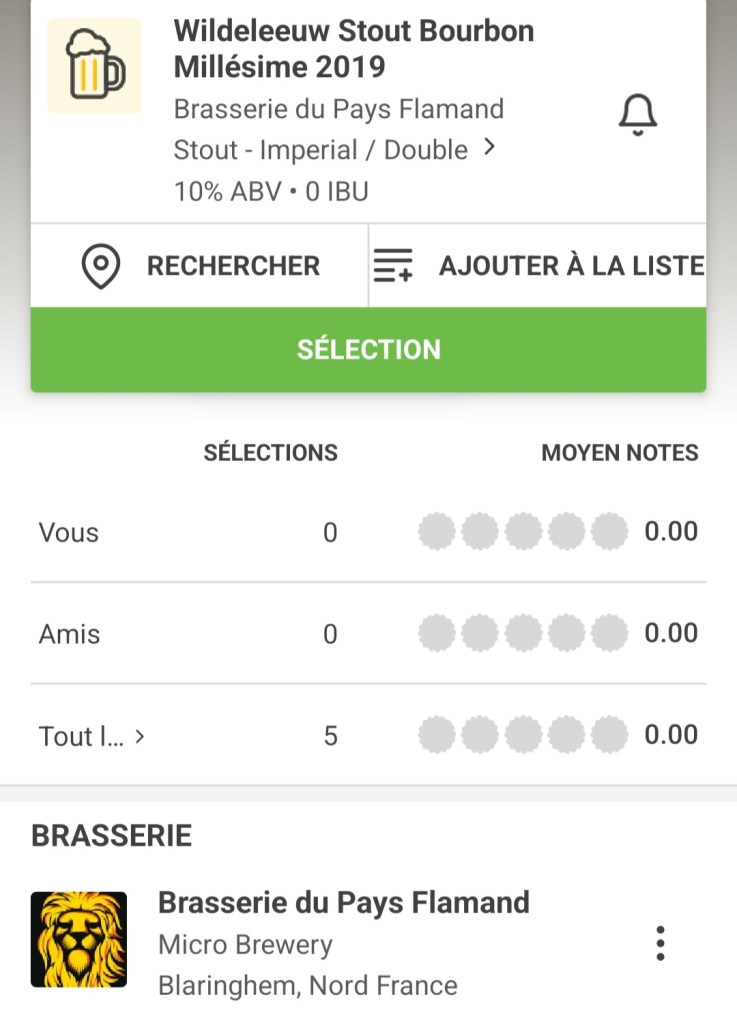Tap the Tout l... selections count 5
Viewport: 737px width, 1023px height.
coord(330,737)
